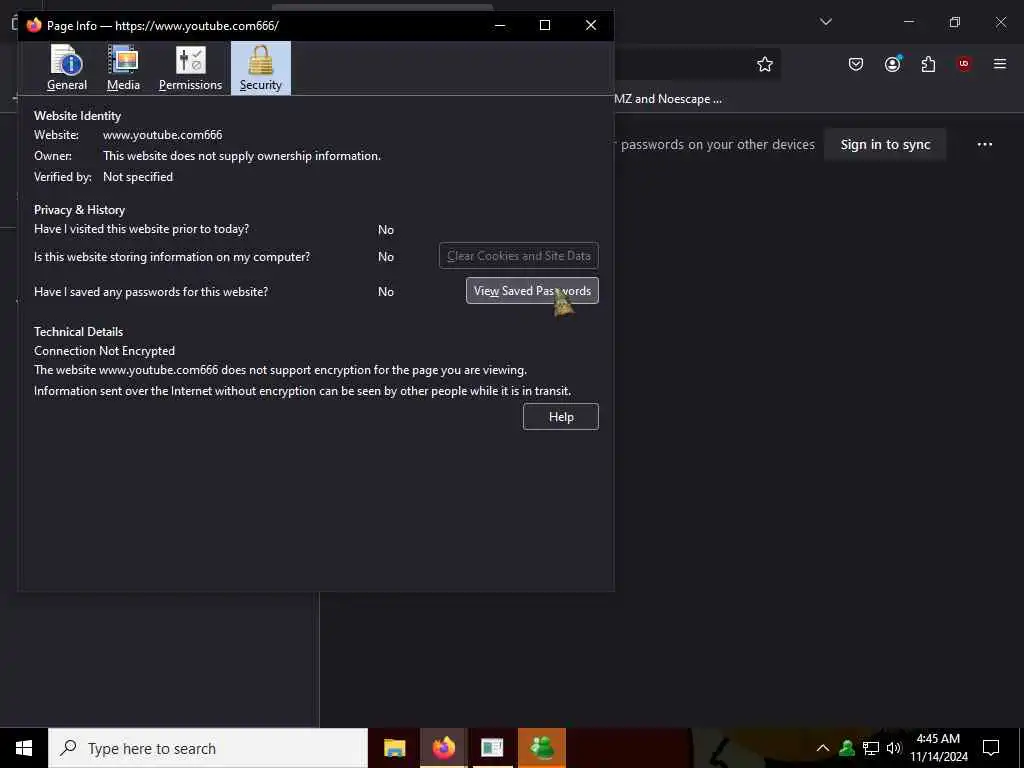Show hidden system tray icons
Viewport: 1024px width, 768px height.
tap(823, 748)
